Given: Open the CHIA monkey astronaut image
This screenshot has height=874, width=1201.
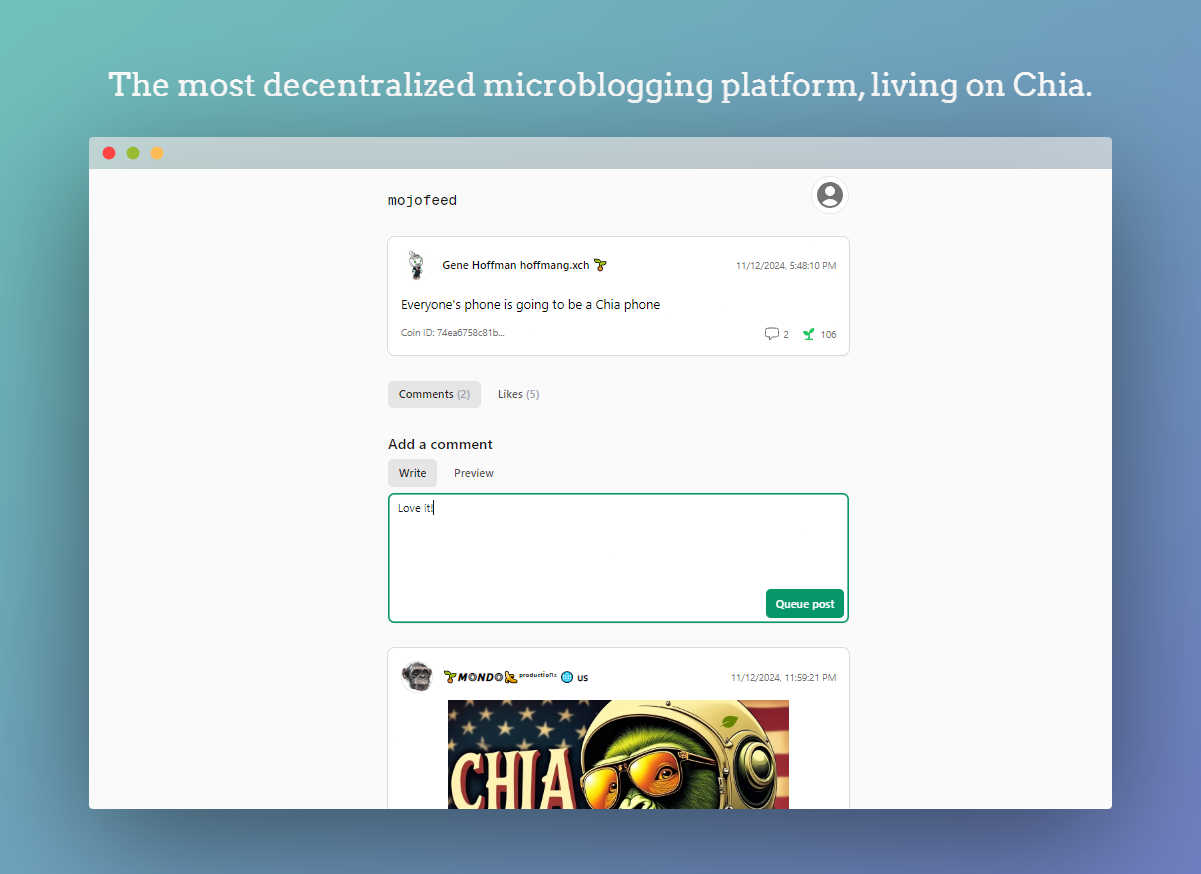Looking at the screenshot, I should pos(618,754).
